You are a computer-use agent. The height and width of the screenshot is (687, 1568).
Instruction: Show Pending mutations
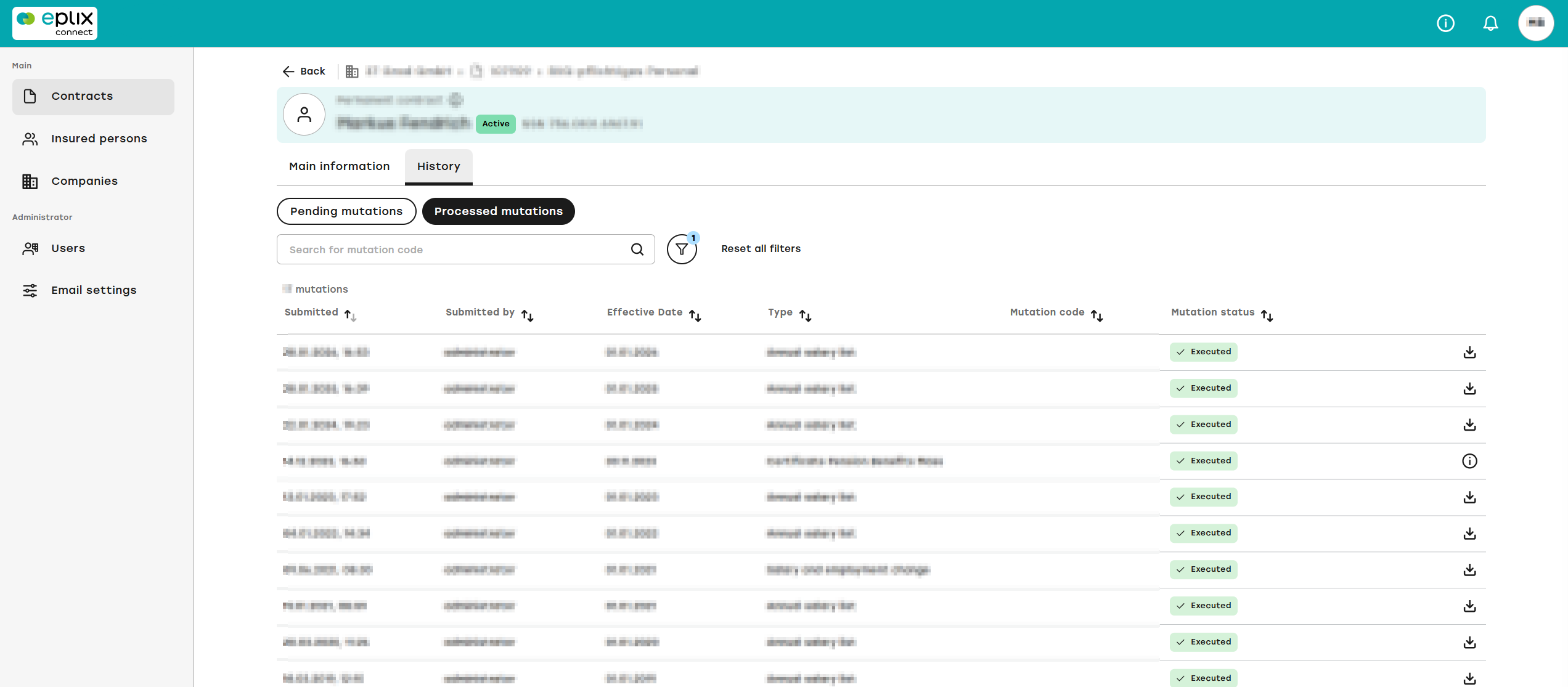point(346,211)
